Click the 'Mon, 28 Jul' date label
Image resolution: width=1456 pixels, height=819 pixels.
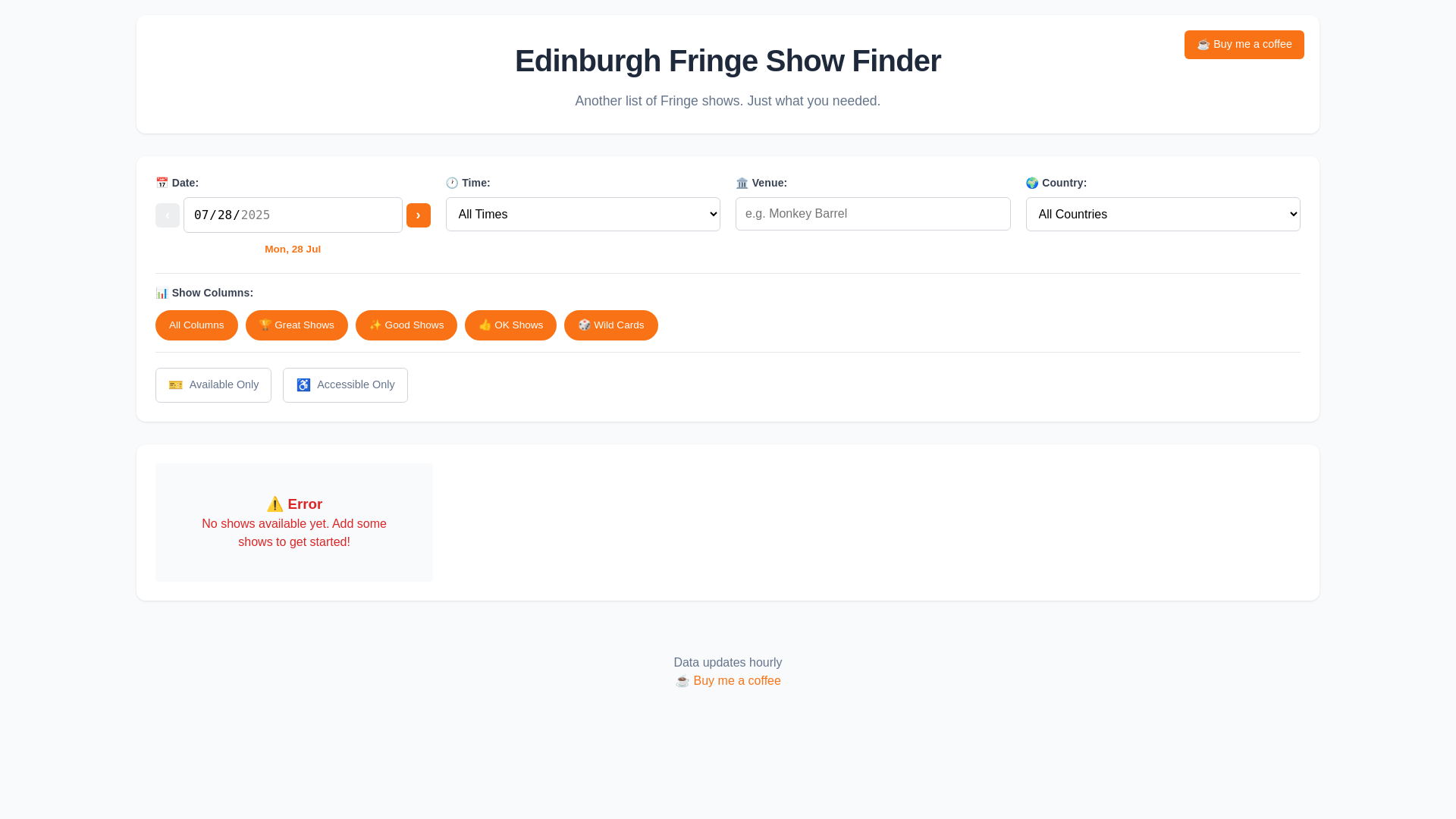(x=293, y=249)
